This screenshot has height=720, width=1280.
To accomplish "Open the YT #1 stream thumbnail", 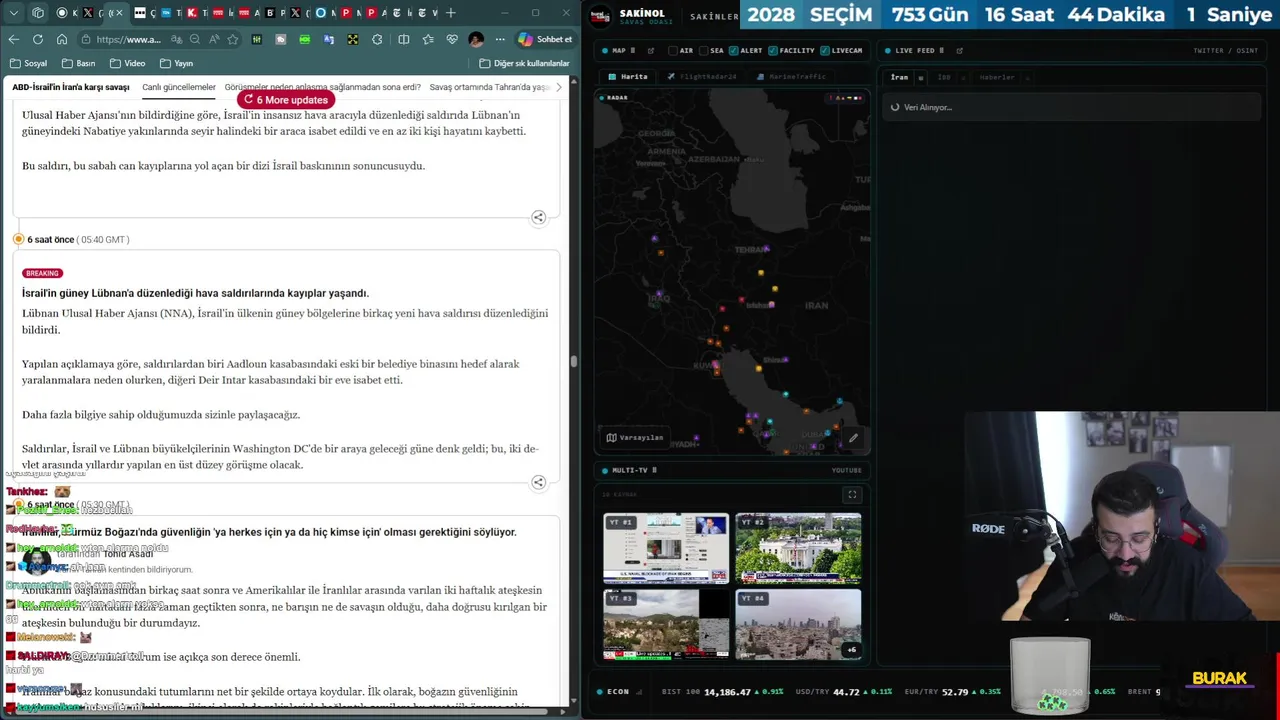I will [x=666, y=548].
